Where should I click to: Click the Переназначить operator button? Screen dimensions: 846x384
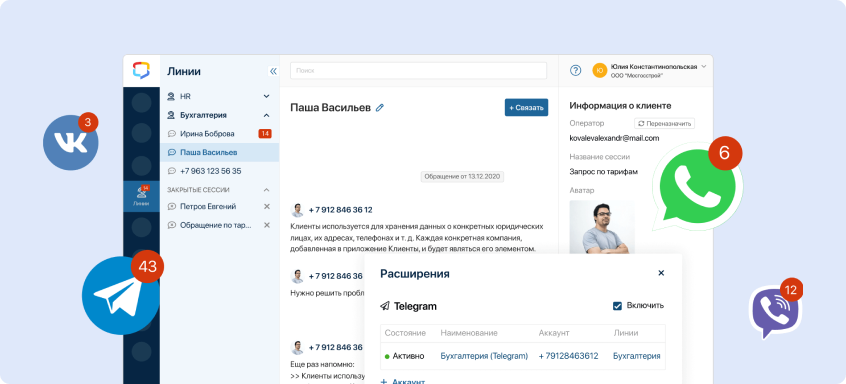(664, 124)
